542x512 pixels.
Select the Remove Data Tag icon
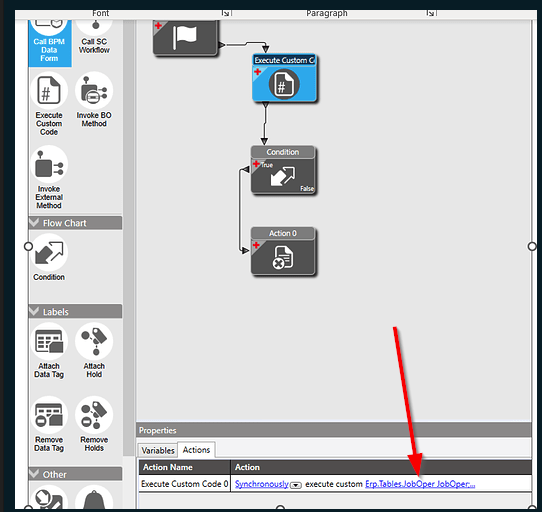(x=49, y=415)
